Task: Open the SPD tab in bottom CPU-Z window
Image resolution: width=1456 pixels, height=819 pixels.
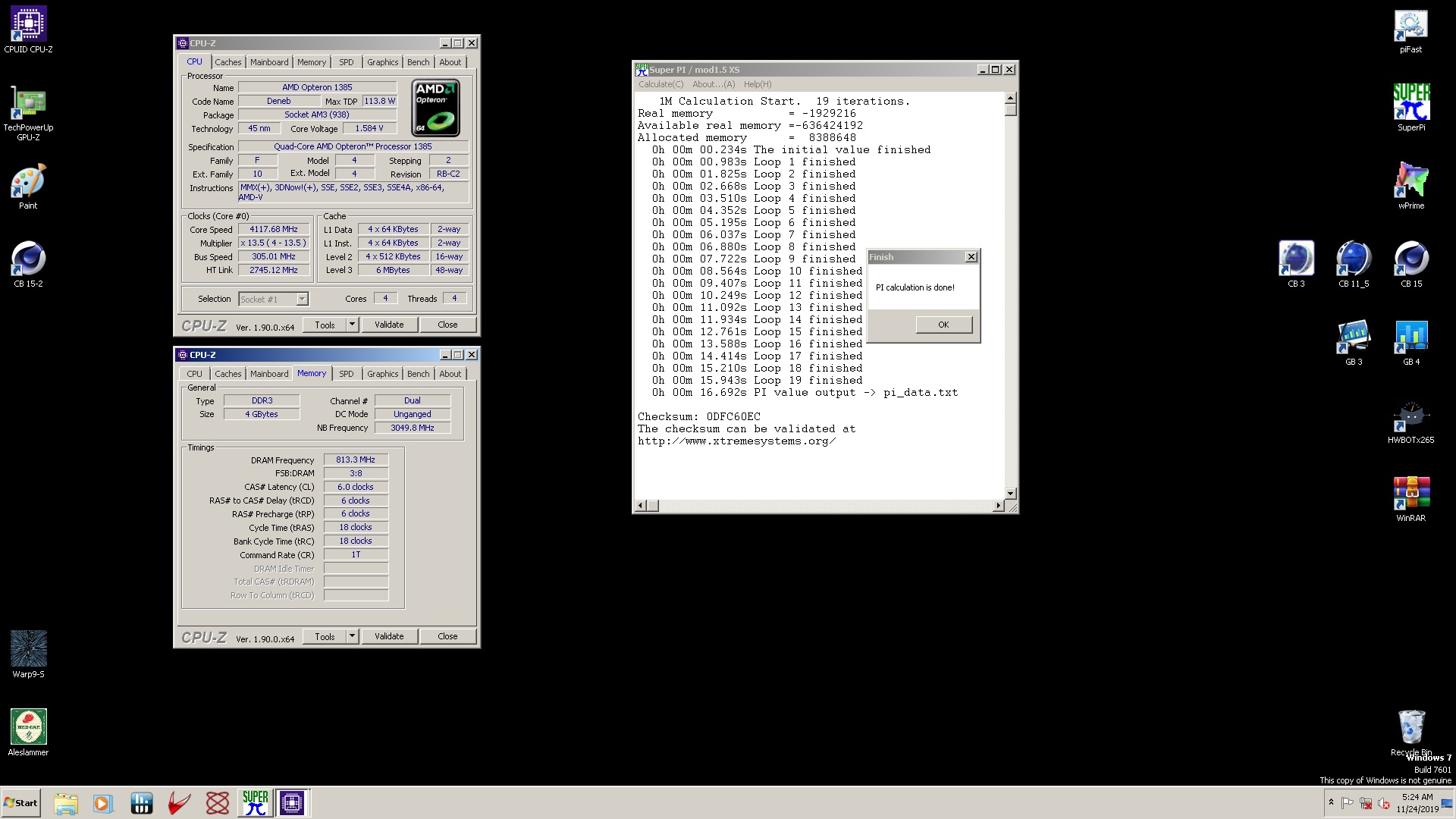Action: pos(347,374)
